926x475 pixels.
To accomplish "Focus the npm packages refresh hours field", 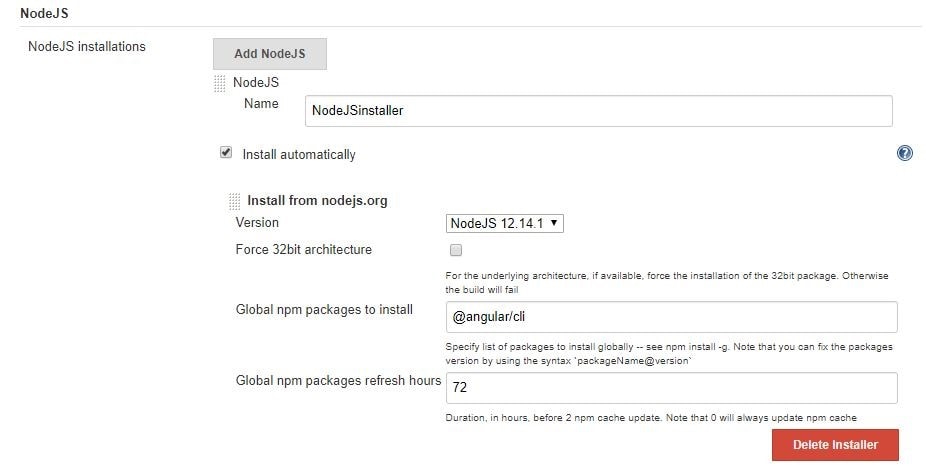I will click(671, 388).
